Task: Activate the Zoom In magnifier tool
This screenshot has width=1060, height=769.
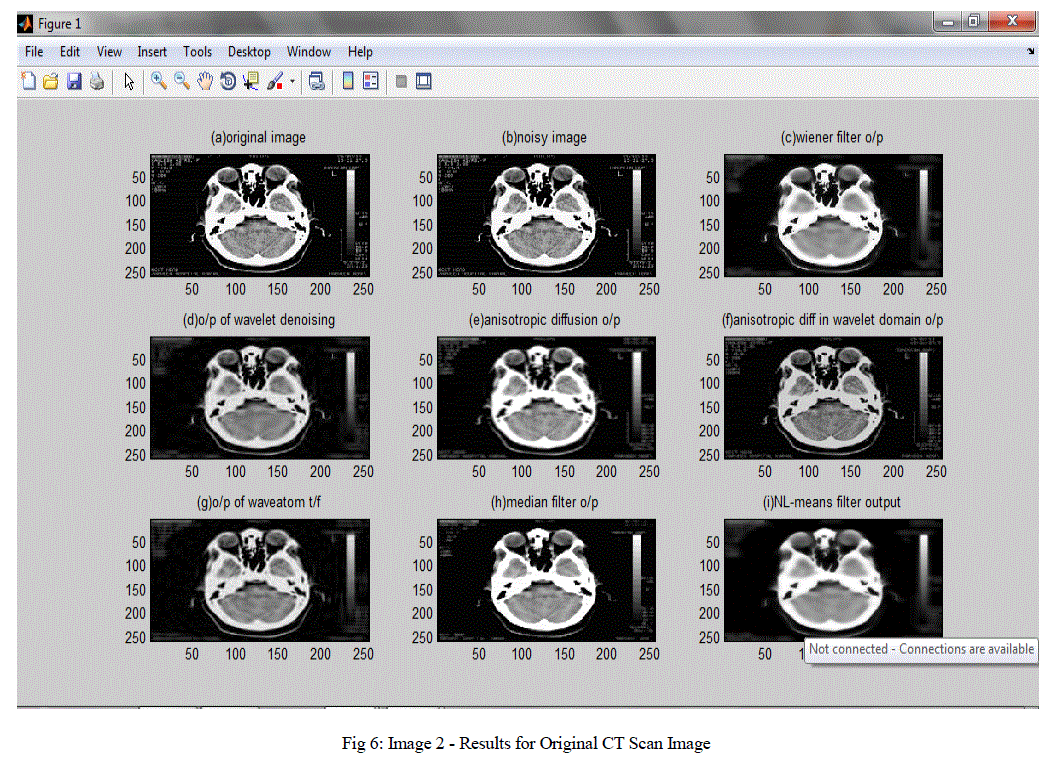Action: coord(159,82)
